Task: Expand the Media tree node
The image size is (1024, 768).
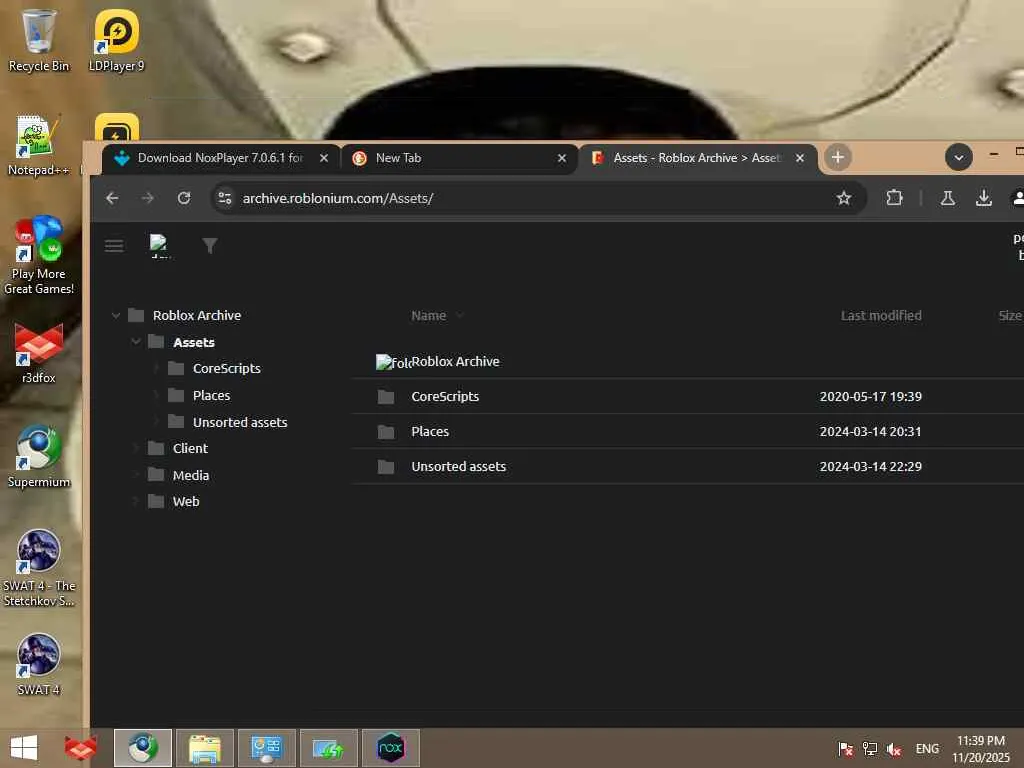Action: pyautogui.click(x=135, y=475)
